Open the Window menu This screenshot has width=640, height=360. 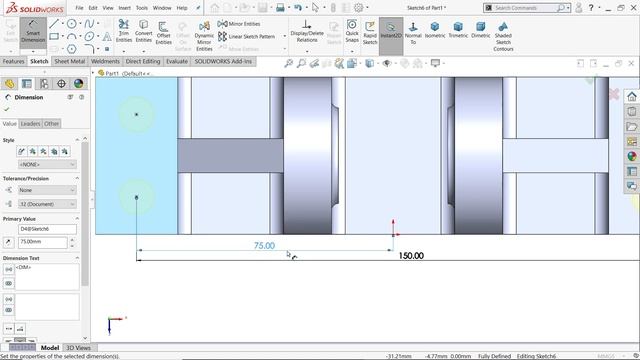point(162,8)
